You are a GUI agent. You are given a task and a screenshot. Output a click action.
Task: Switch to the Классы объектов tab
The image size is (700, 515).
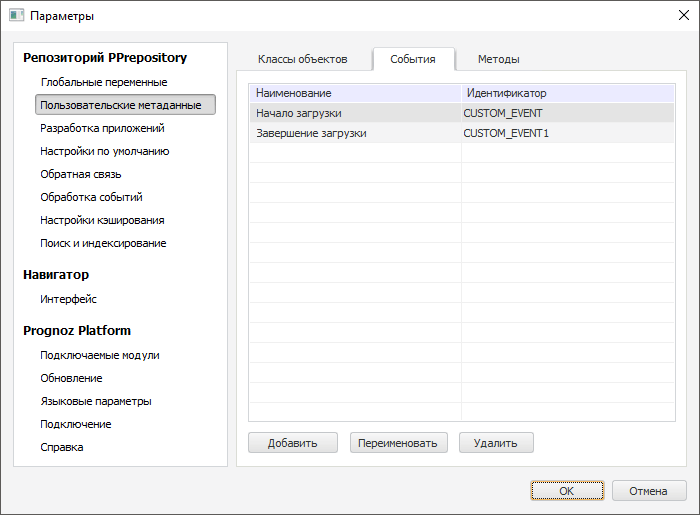[302, 59]
